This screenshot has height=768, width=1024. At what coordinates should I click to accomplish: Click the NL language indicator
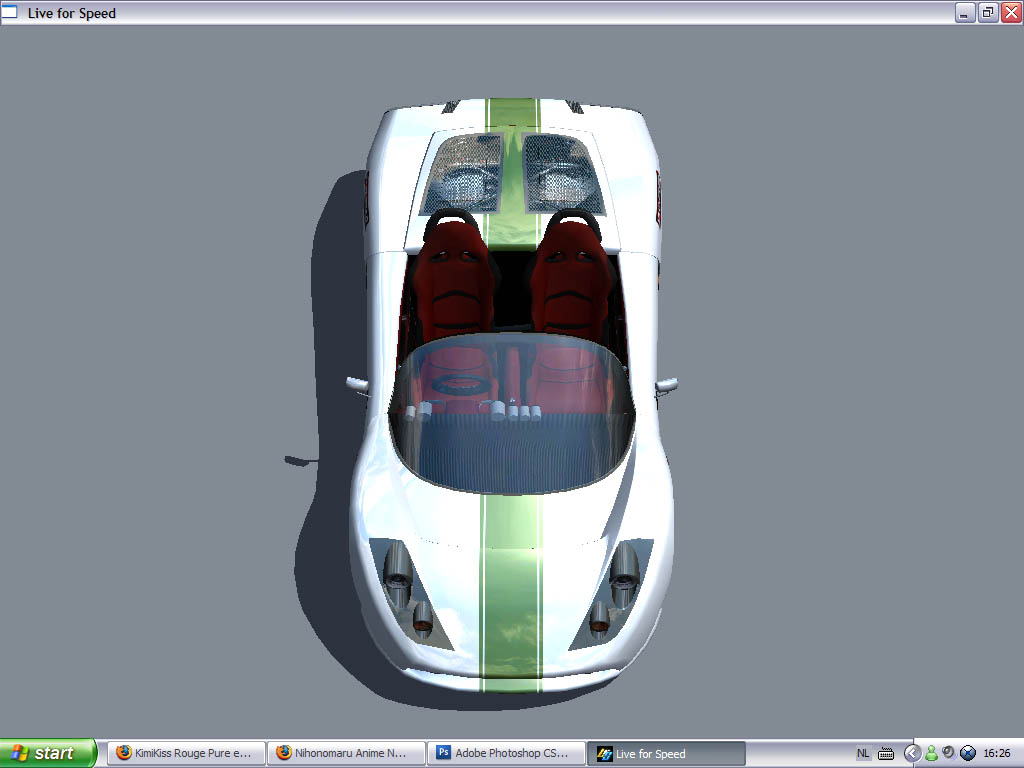863,753
